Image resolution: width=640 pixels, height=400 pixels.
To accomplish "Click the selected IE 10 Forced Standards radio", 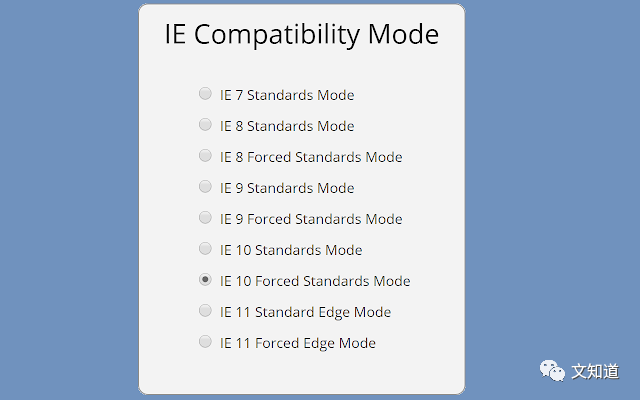I will coord(205,280).
